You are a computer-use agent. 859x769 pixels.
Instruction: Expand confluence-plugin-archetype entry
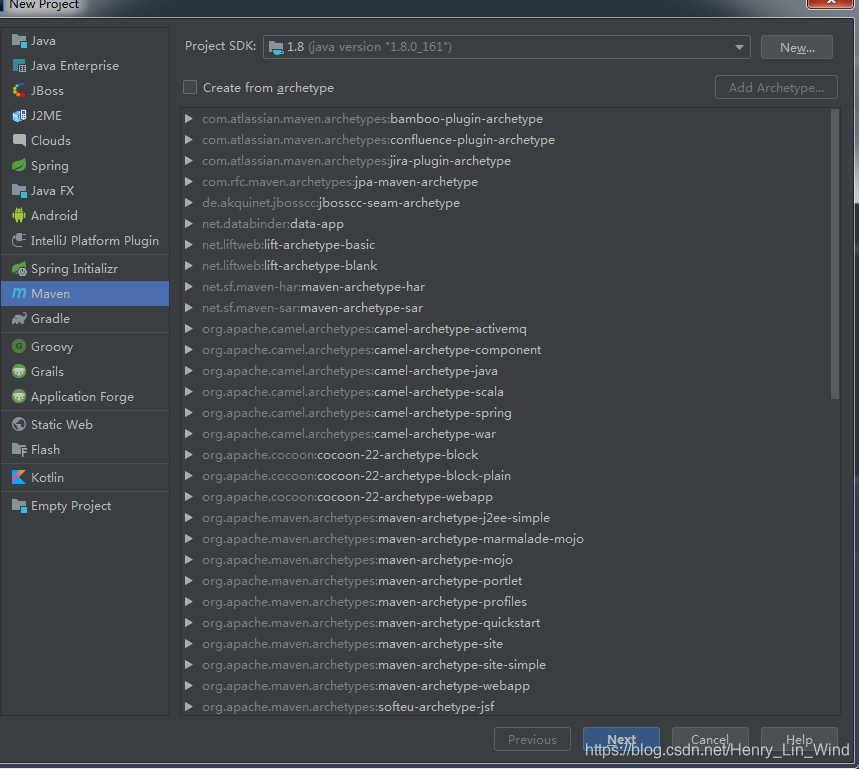tap(188, 140)
